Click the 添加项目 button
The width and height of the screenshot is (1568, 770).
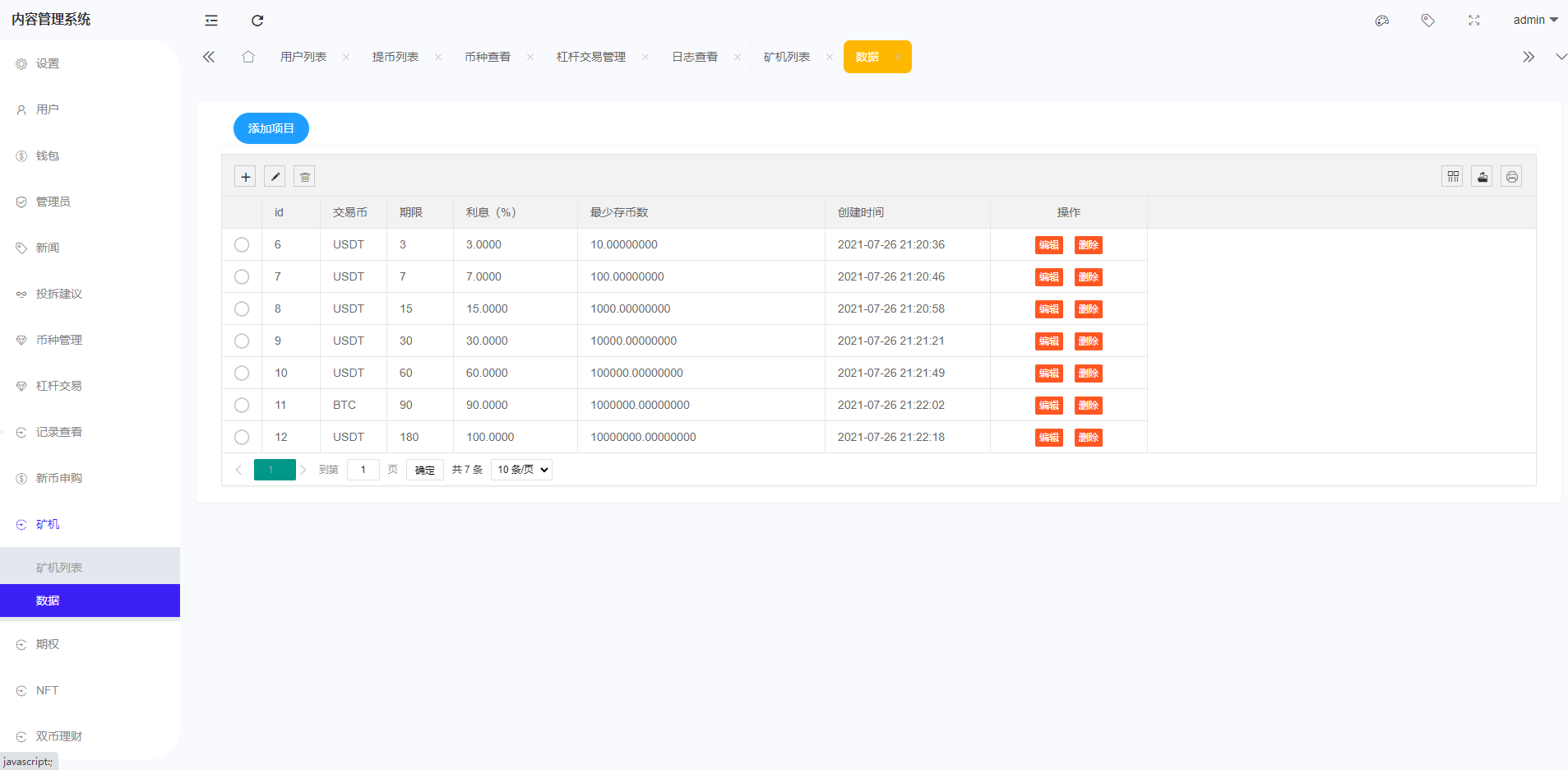pyautogui.click(x=271, y=128)
